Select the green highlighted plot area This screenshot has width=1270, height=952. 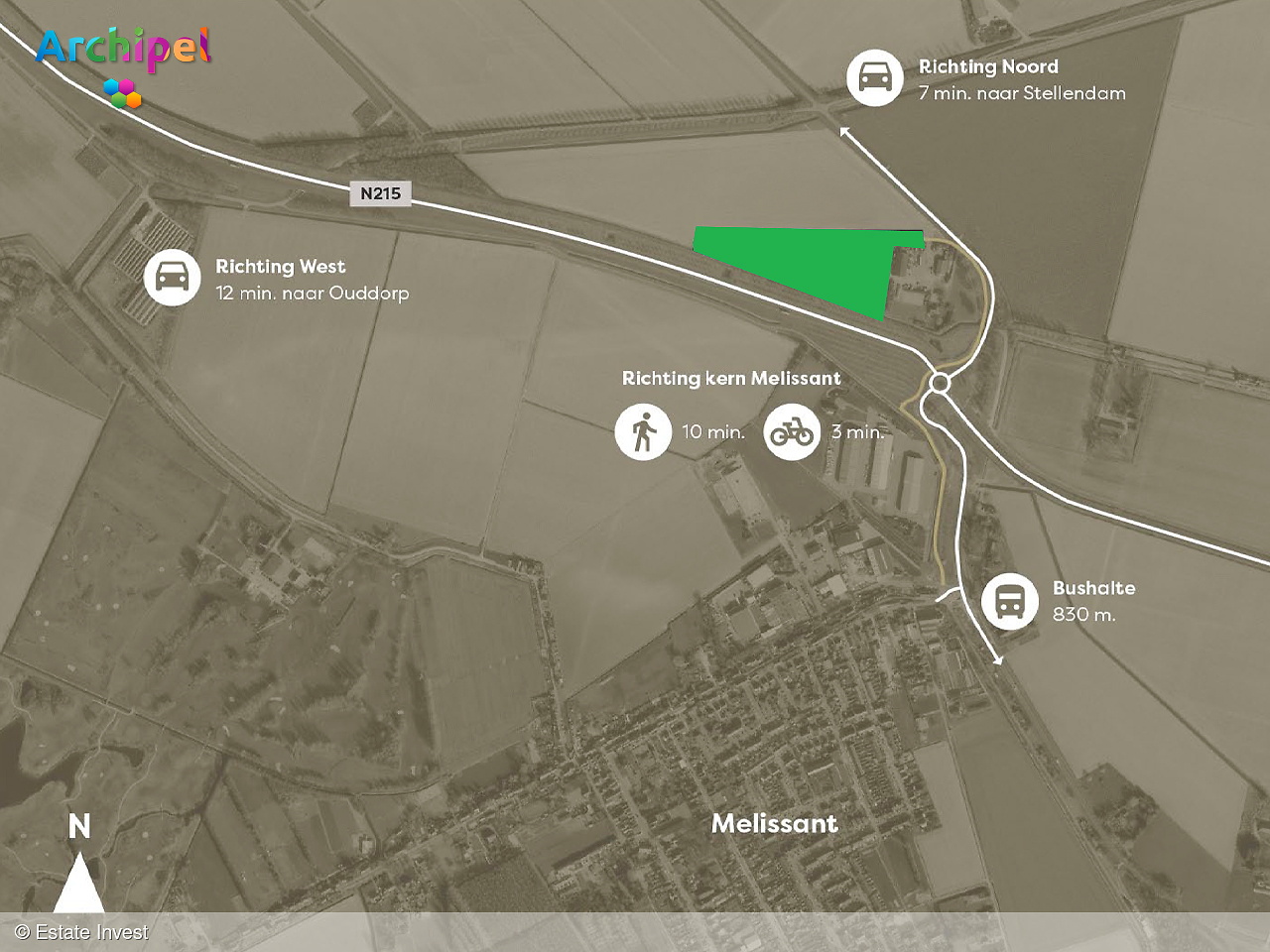[x=804, y=268]
